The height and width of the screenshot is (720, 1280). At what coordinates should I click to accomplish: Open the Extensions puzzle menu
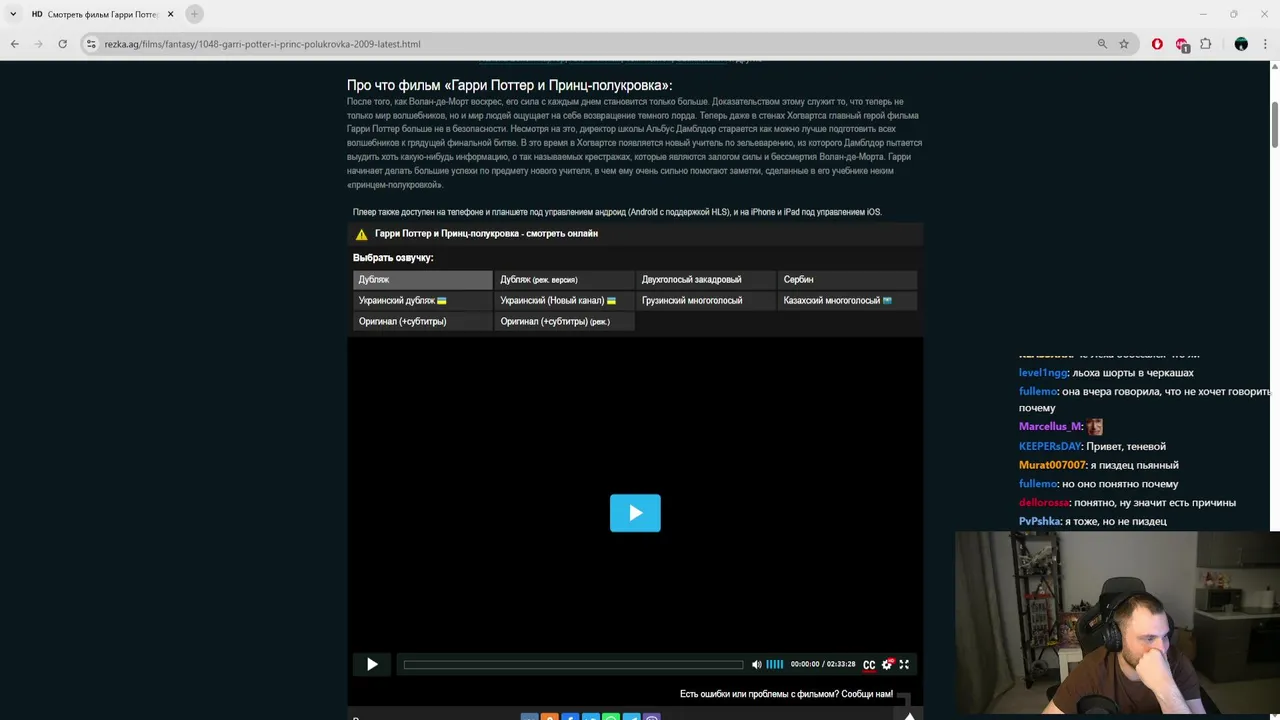[1205, 44]
